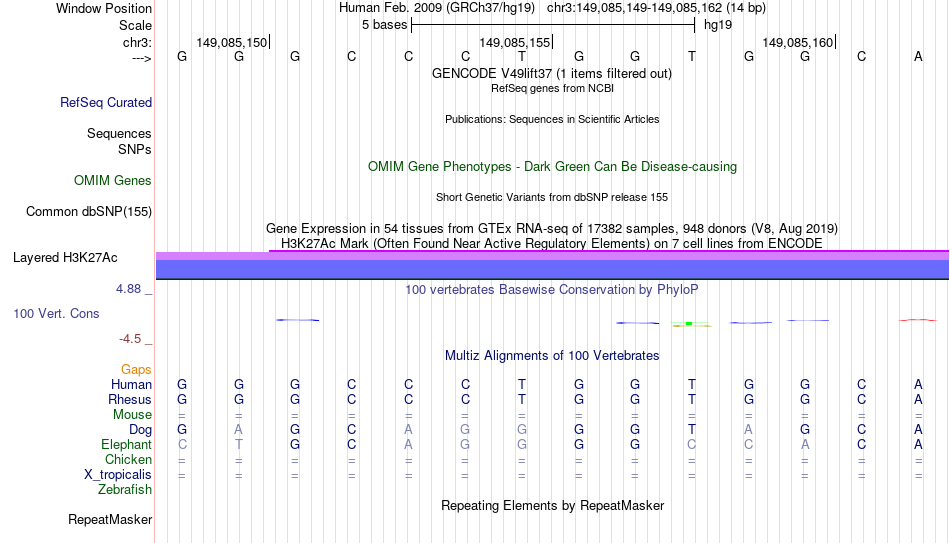Click the 4.88 PhyloP upper axis value
Screen dimensions: 950x543
point(128,289)
